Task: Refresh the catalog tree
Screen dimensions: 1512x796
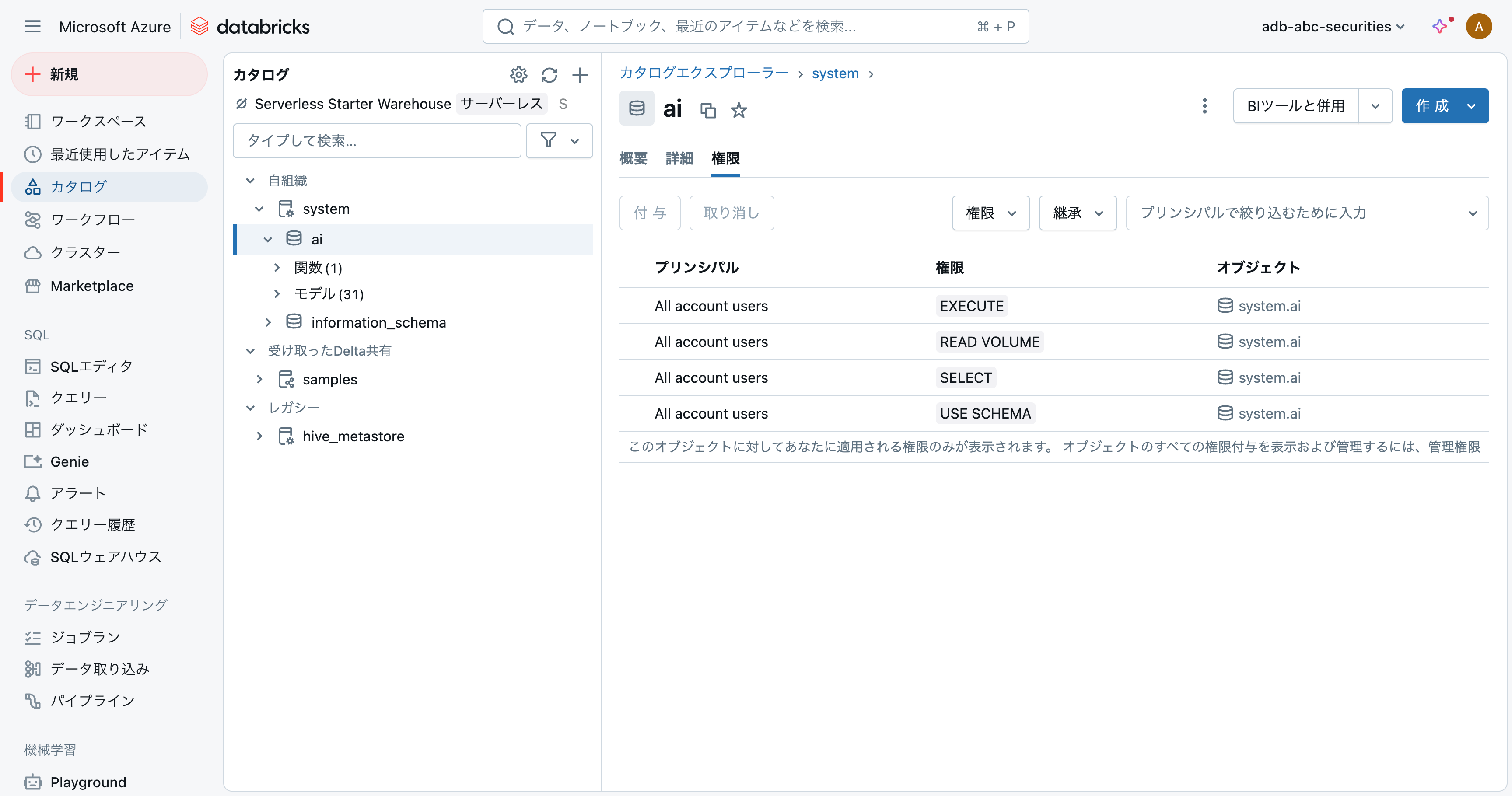Action: coord(549,75)
